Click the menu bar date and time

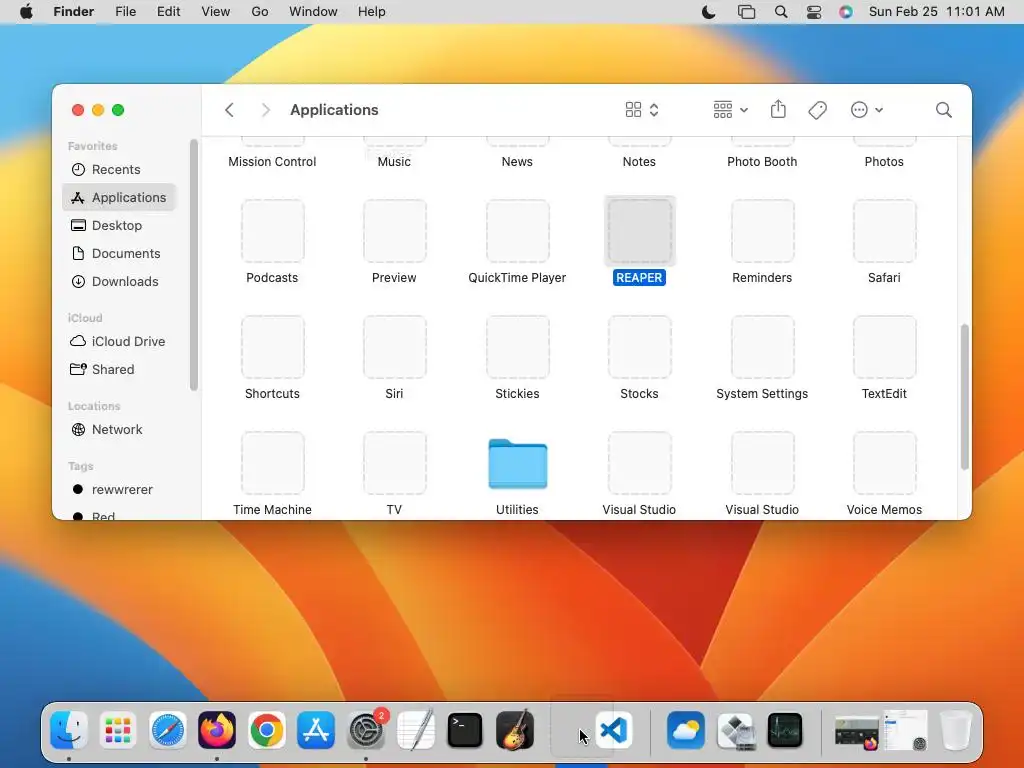(x=936, y=12)
